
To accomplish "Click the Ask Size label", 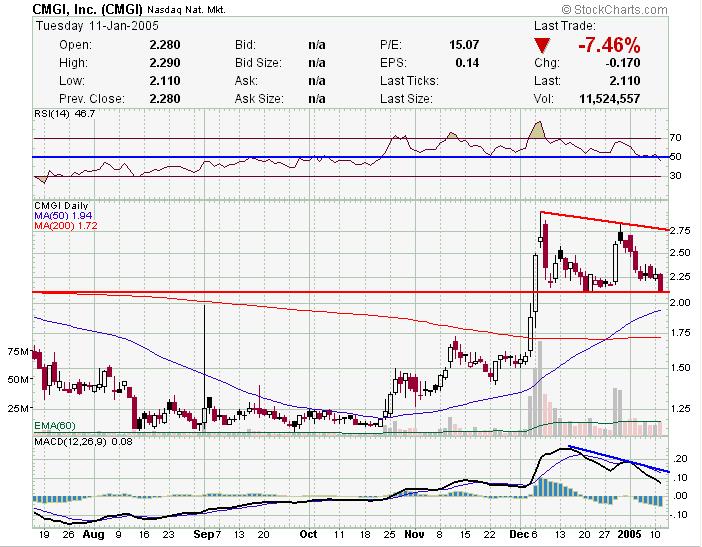I will (x=259, y=98).
